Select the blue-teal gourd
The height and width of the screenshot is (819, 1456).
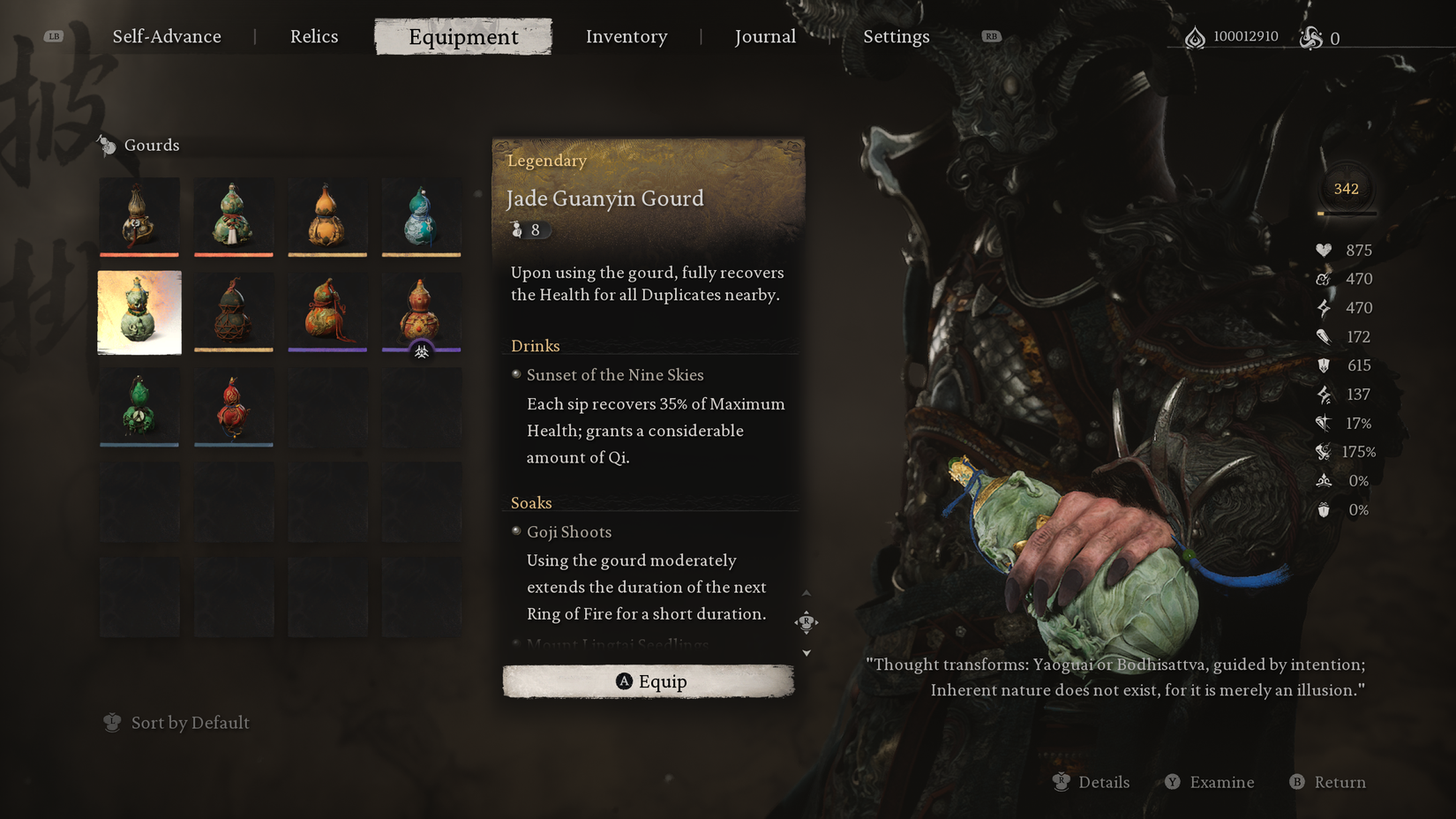point(422,217)
